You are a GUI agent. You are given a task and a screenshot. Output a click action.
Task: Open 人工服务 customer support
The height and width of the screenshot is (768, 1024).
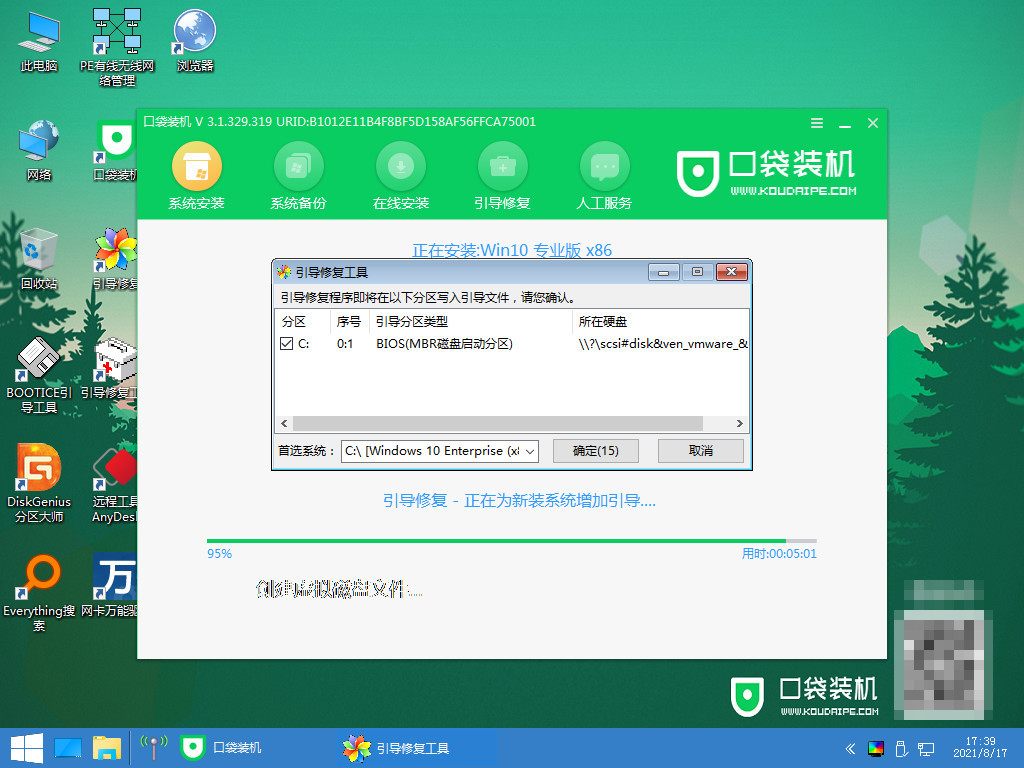604,170
